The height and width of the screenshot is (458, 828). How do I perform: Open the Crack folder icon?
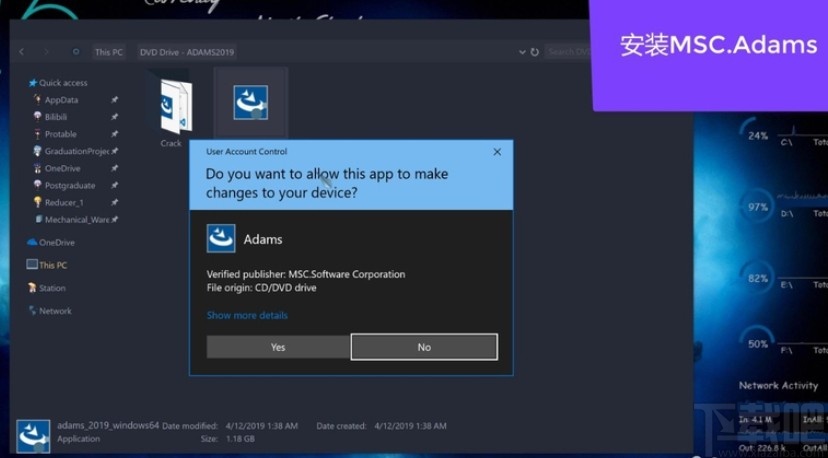tap(175, 106)
